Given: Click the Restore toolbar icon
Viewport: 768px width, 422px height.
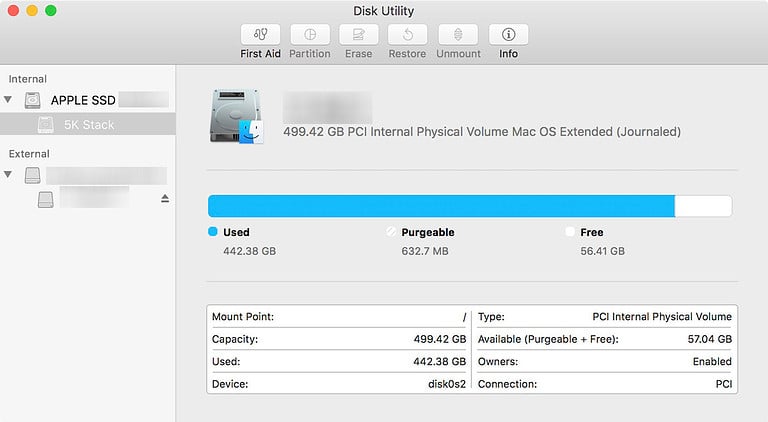Looking at the screenshot, I should click(x=408, y=34).
